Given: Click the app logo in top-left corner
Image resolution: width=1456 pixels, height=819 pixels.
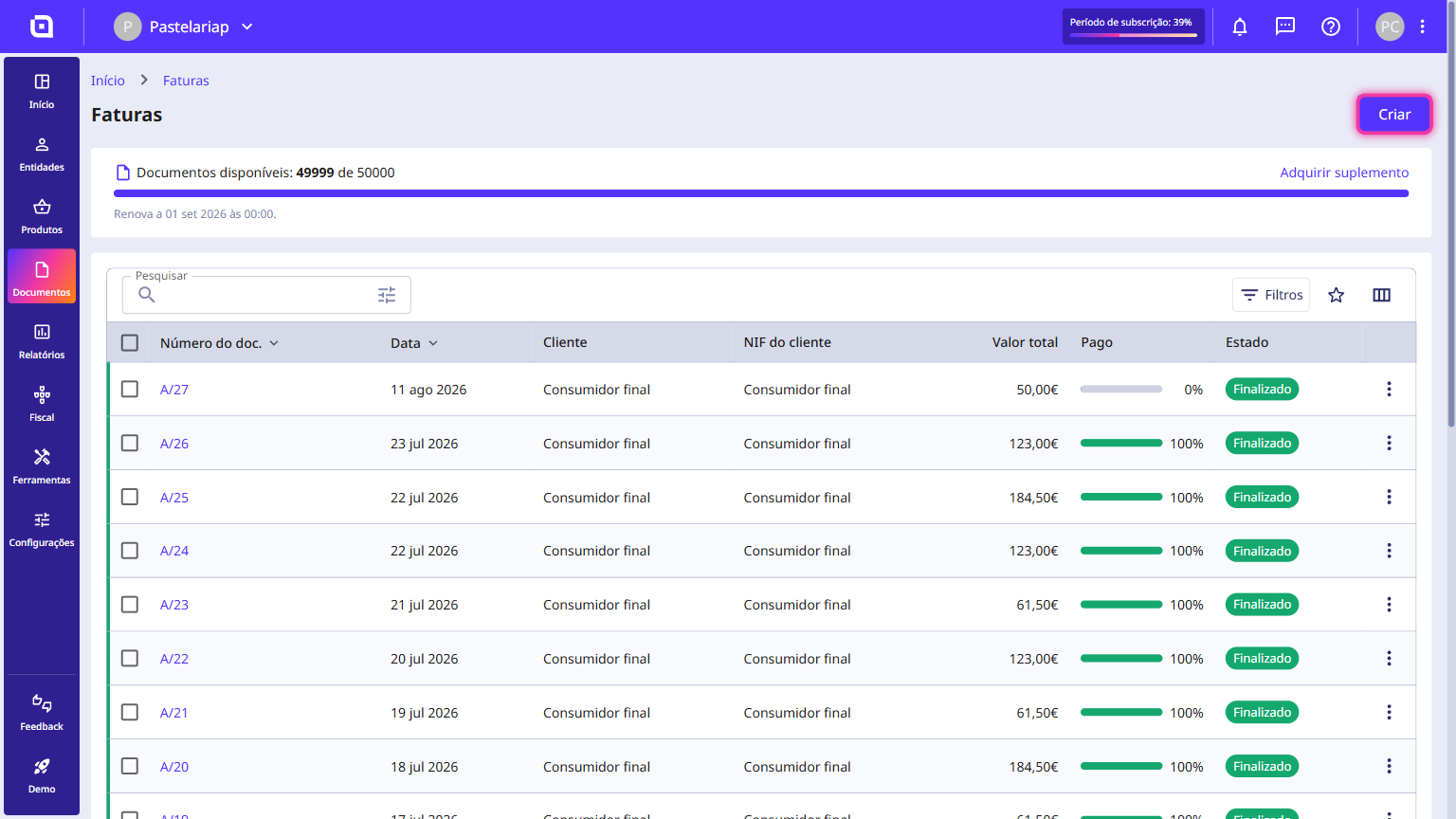Looking at the screenshot, I should pyautogui.click(x=42, y=27).
